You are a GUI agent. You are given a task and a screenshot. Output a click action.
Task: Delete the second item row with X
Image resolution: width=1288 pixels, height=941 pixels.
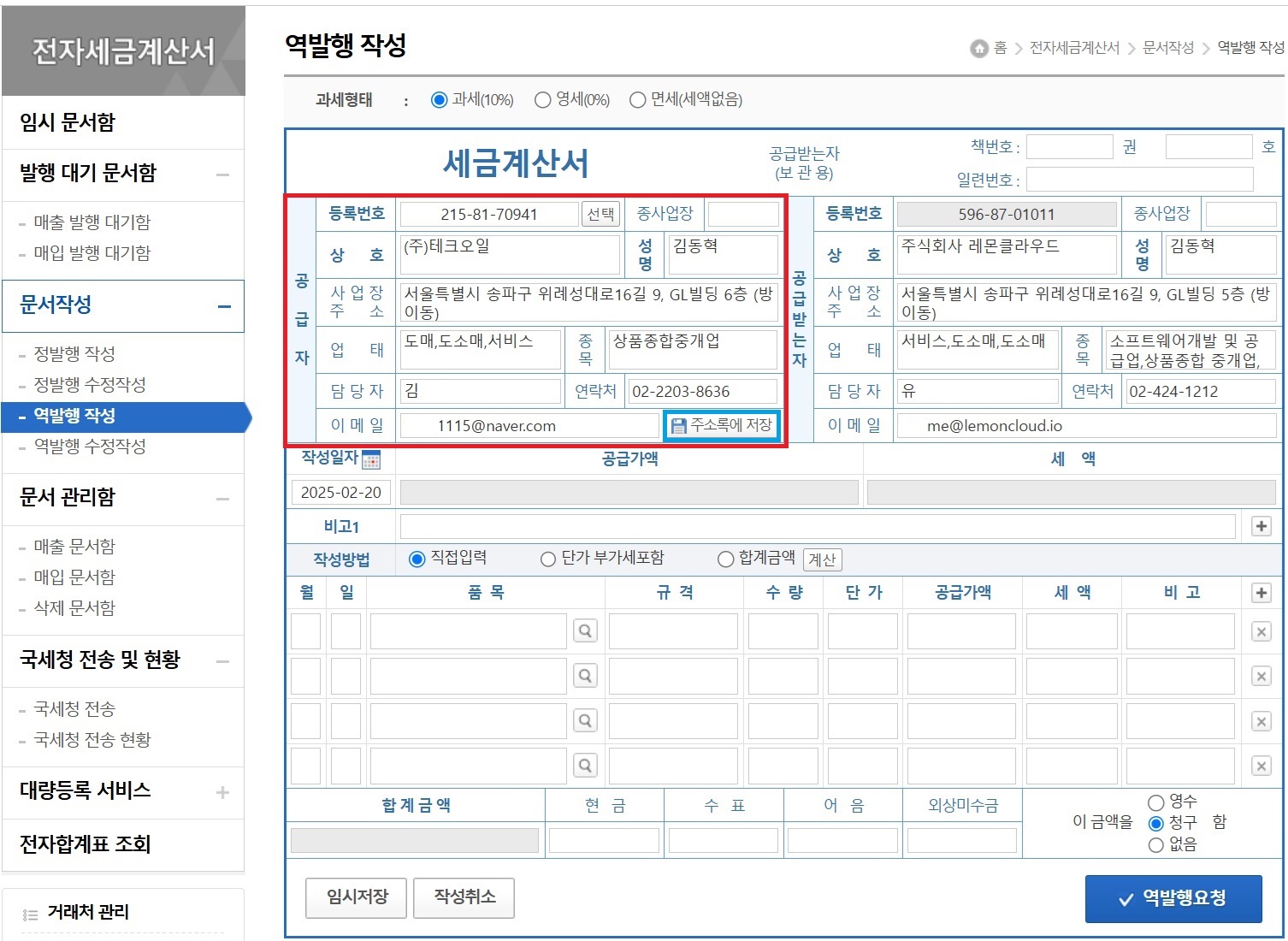pyautogui.click(x=1261, y=677)
